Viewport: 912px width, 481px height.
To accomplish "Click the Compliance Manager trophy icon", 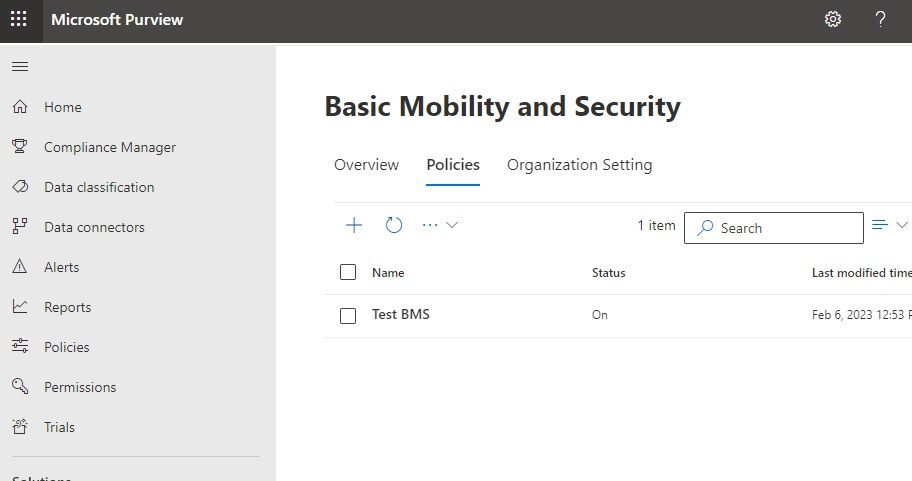I will pos(20,147).
